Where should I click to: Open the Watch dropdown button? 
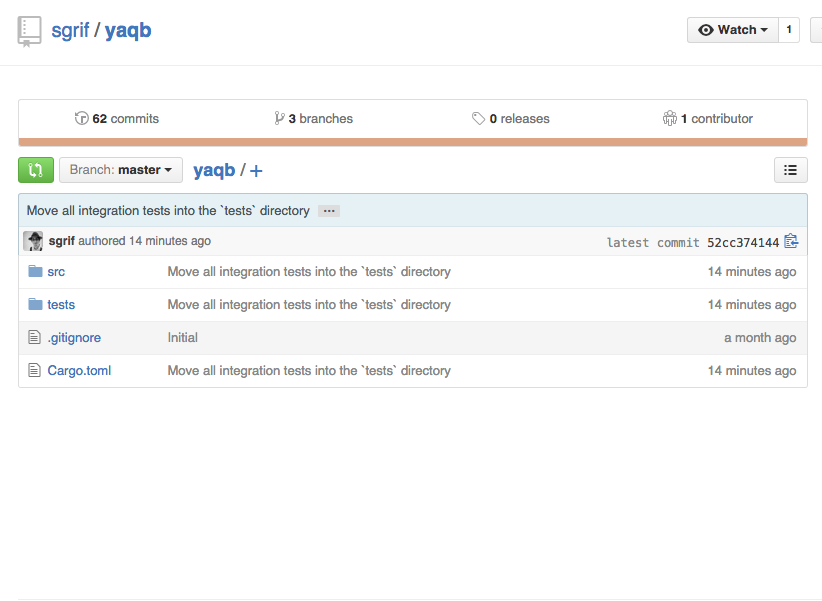pyautogui.click(x=732, y=30)
